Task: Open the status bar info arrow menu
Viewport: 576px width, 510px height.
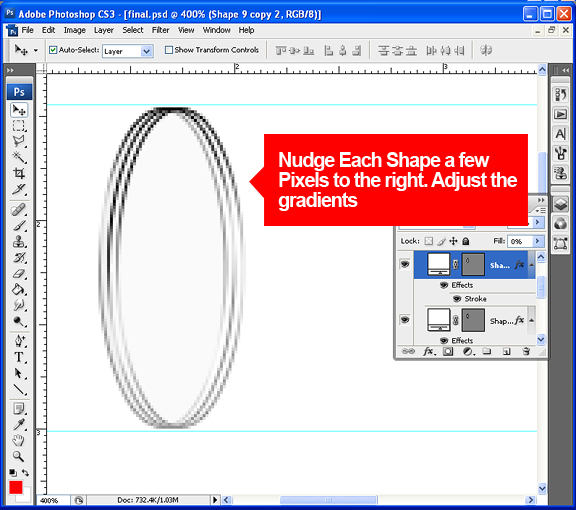Action: [215, 500]
